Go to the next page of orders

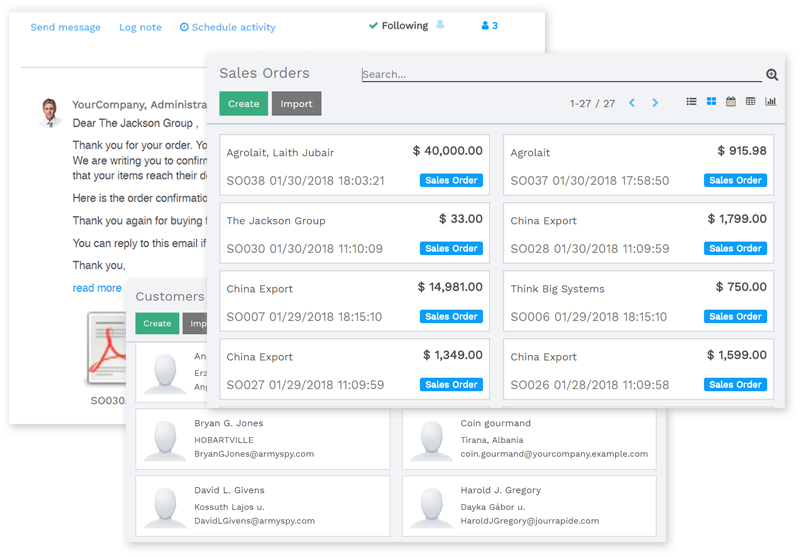656,103
